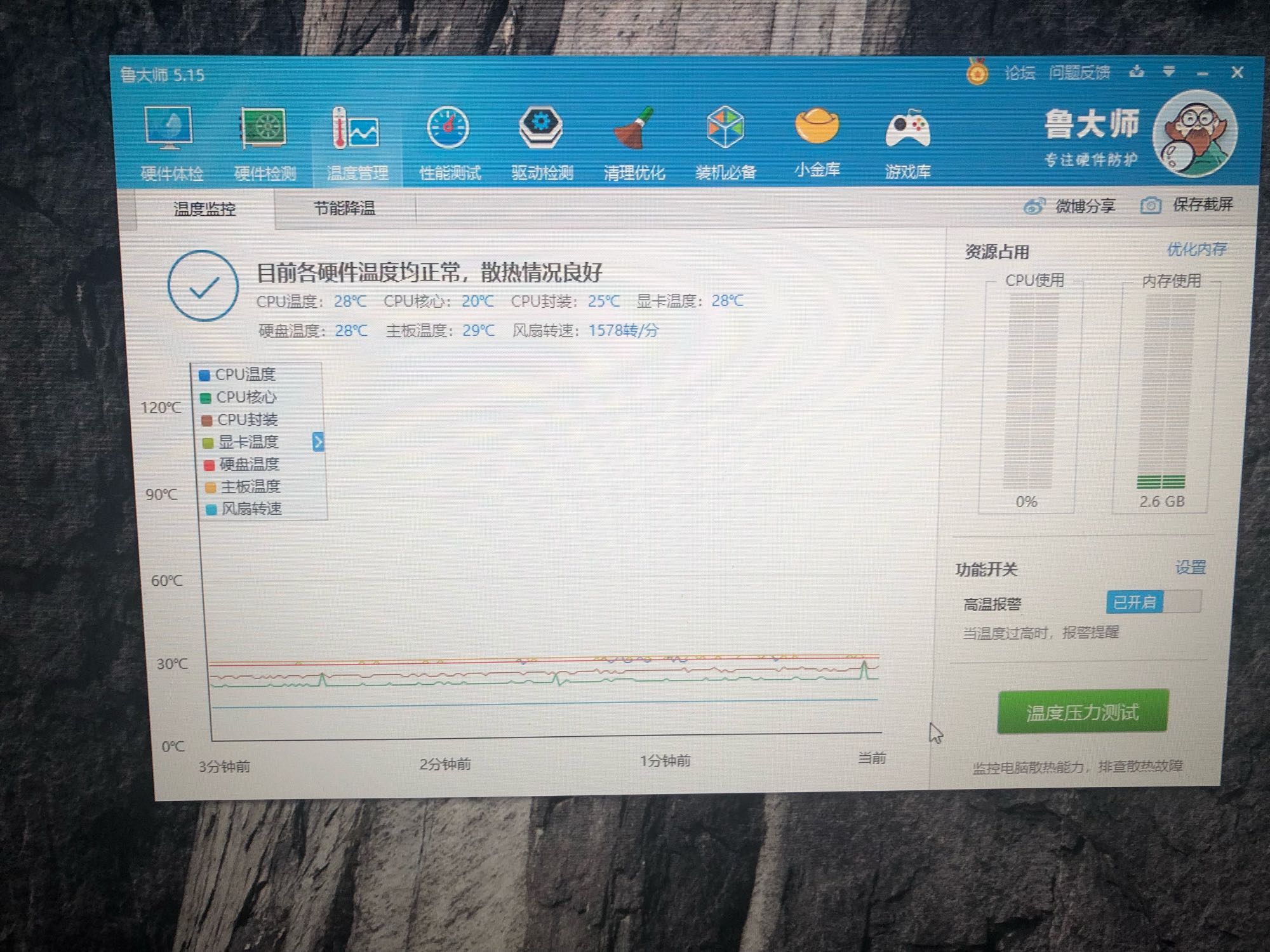Open the 游戏库 gamepad icon
Image resolution: width=1270 pixels, height=952 pixels.
pos(908,128)
